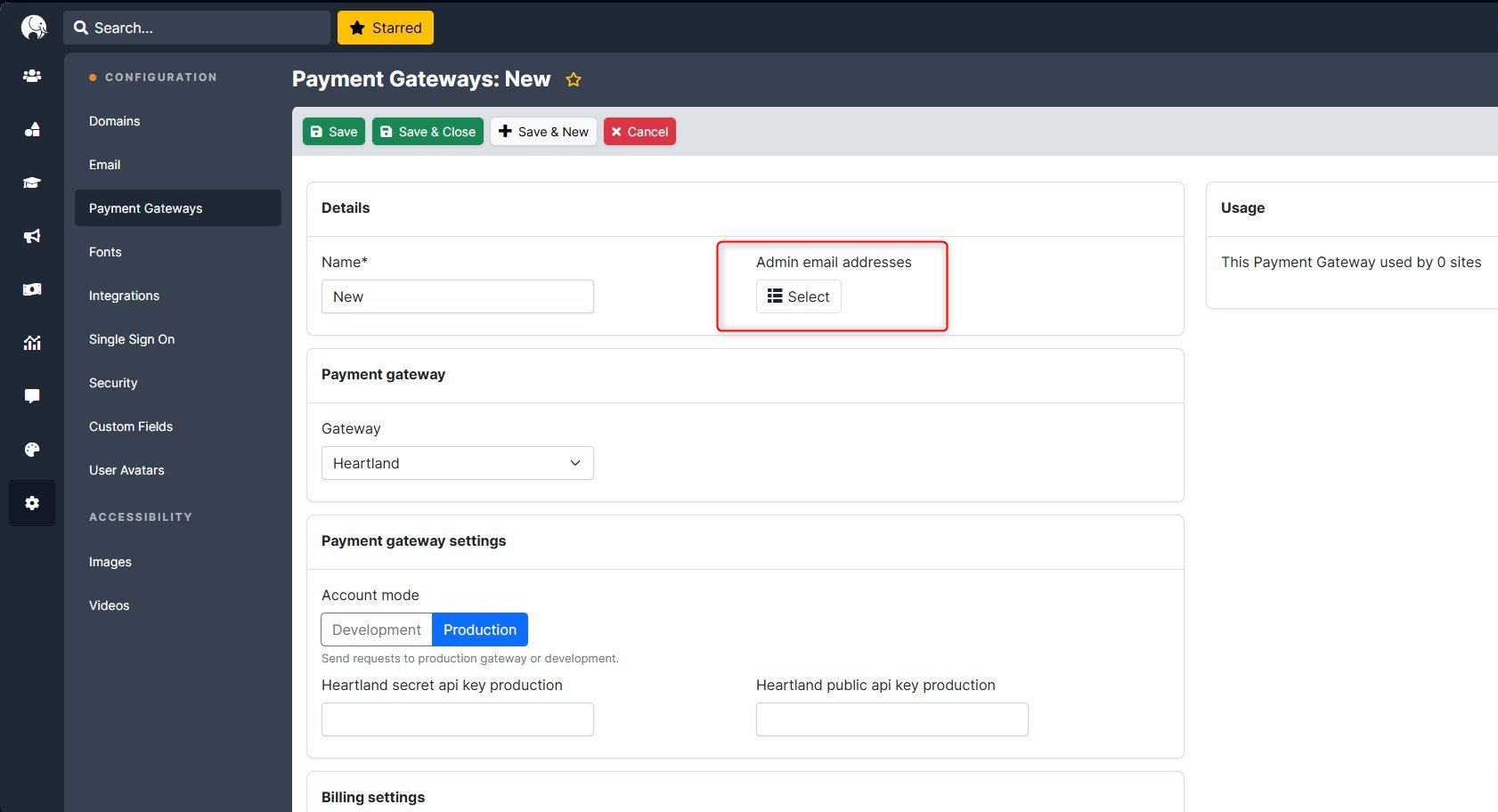
Task: Open the money bill icon section
Action: click(32, 289)
